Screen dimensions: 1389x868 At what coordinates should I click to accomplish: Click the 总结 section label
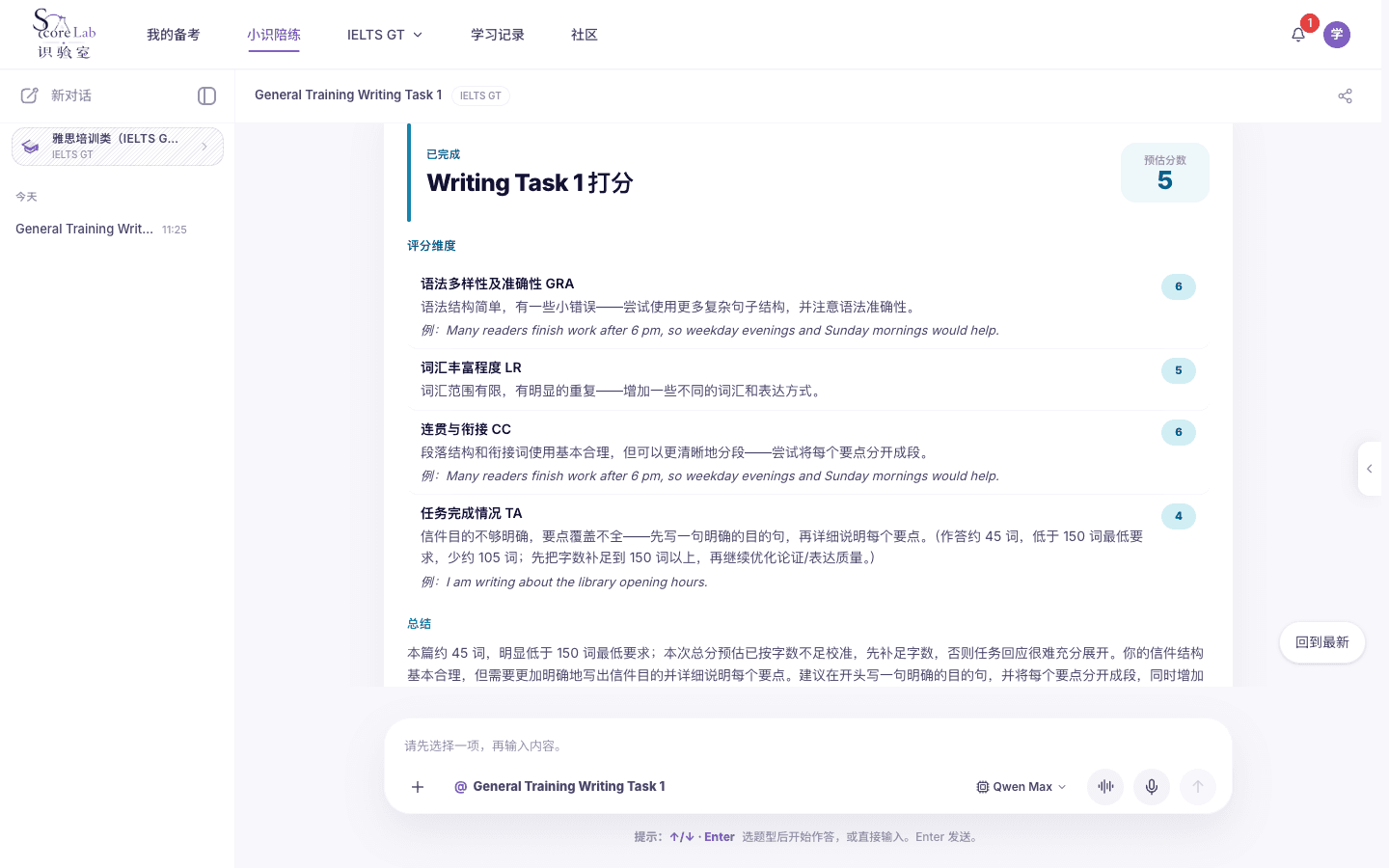pos(420,624)
